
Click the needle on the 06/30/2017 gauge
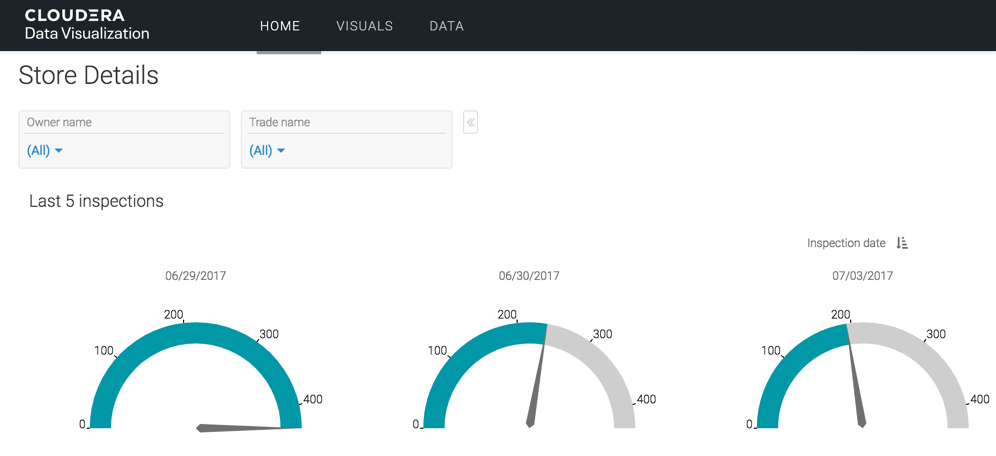[x=537, y=380]
